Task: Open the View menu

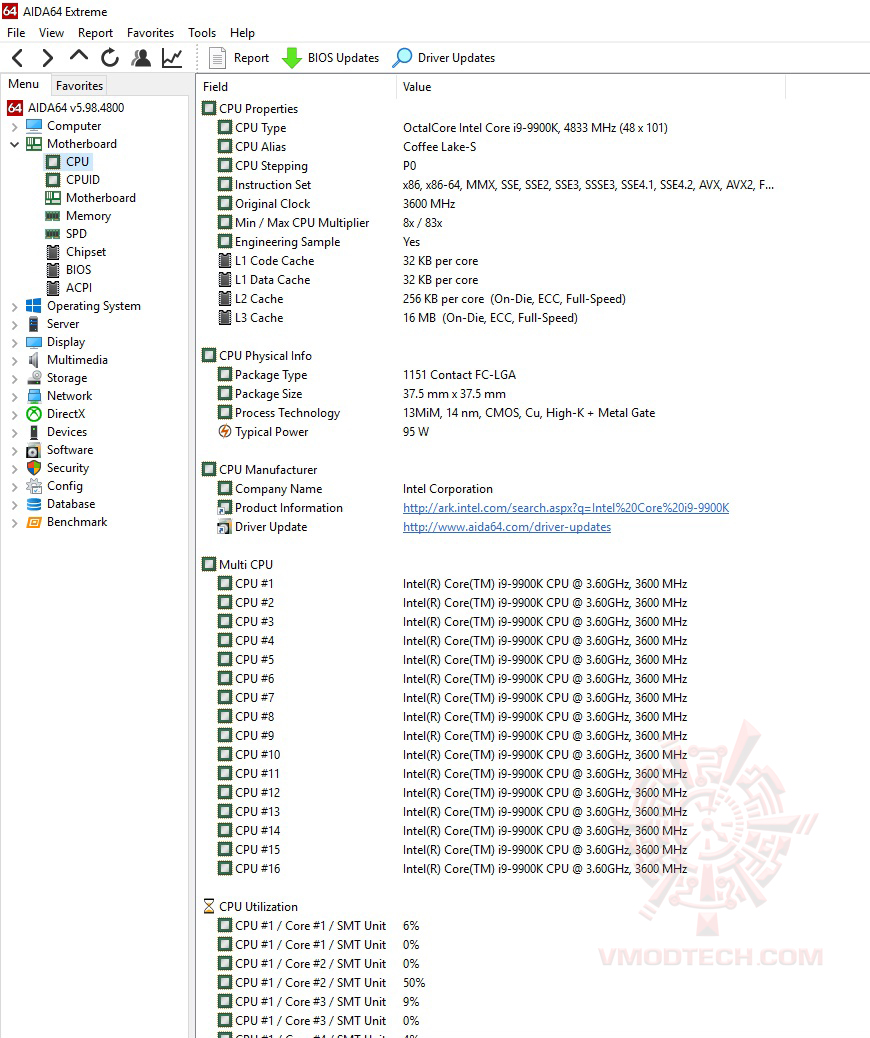Action: pyautogui.click(x=51, y=32)
